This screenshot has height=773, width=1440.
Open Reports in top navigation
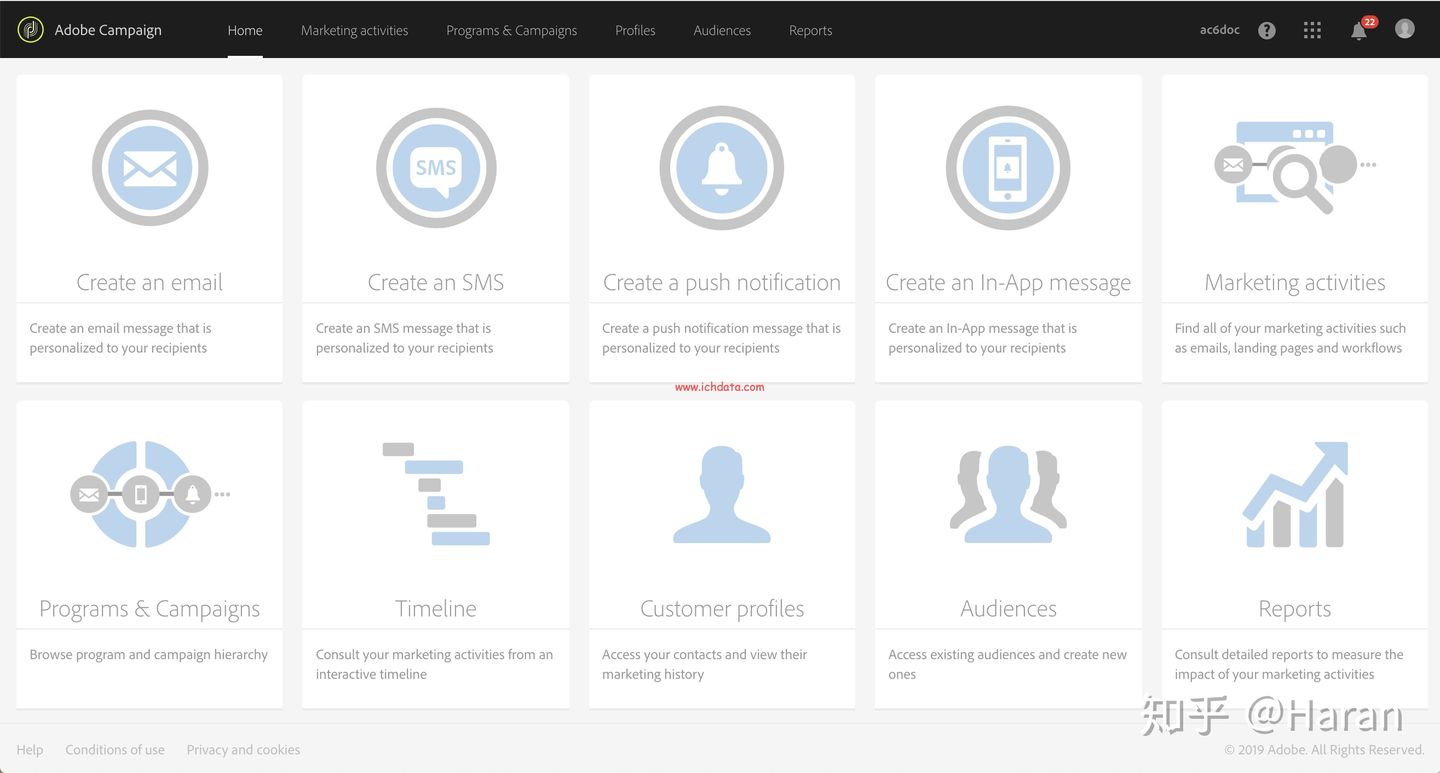[810, 30]
